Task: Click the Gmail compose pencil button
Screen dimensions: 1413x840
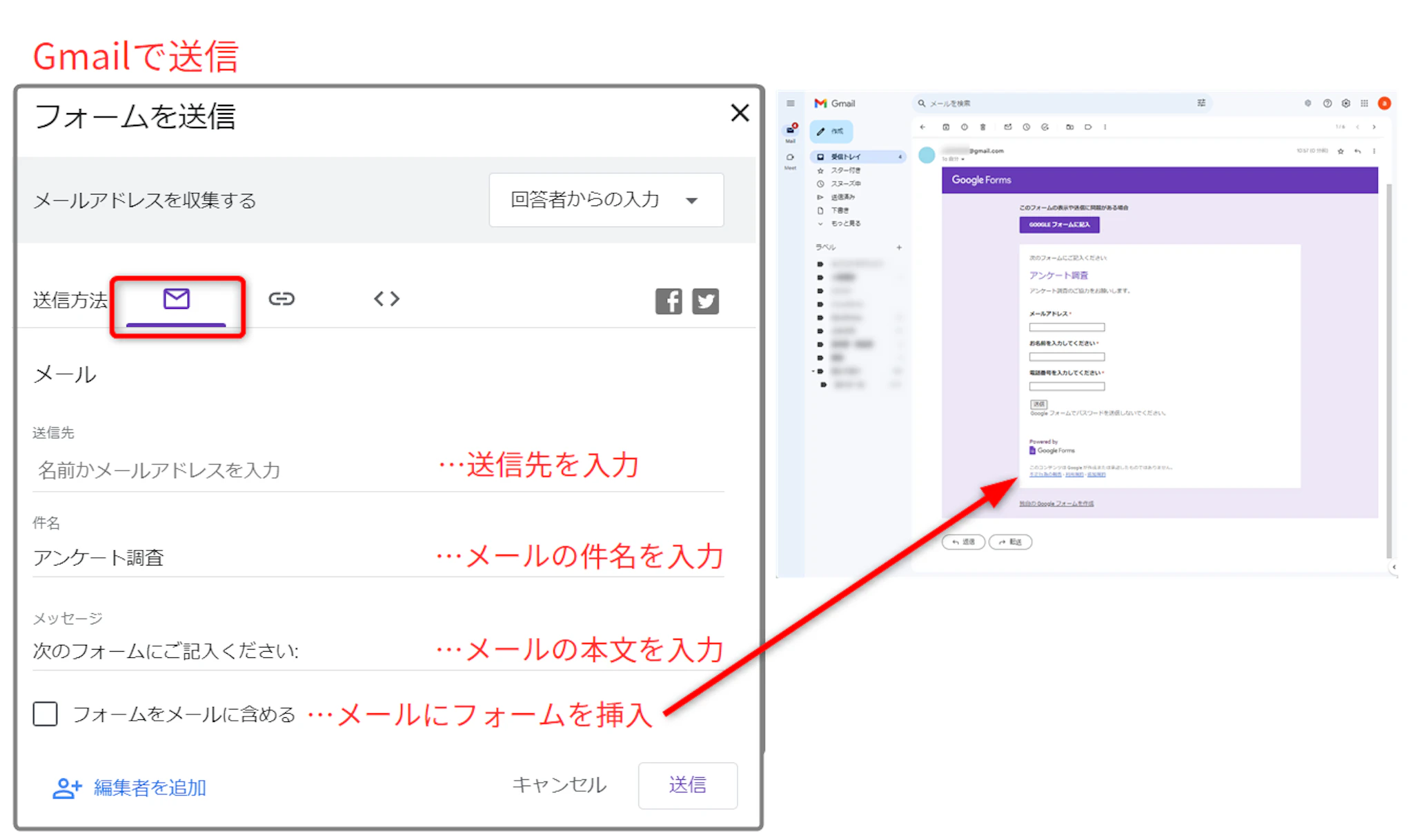Action: click(831, 131)
